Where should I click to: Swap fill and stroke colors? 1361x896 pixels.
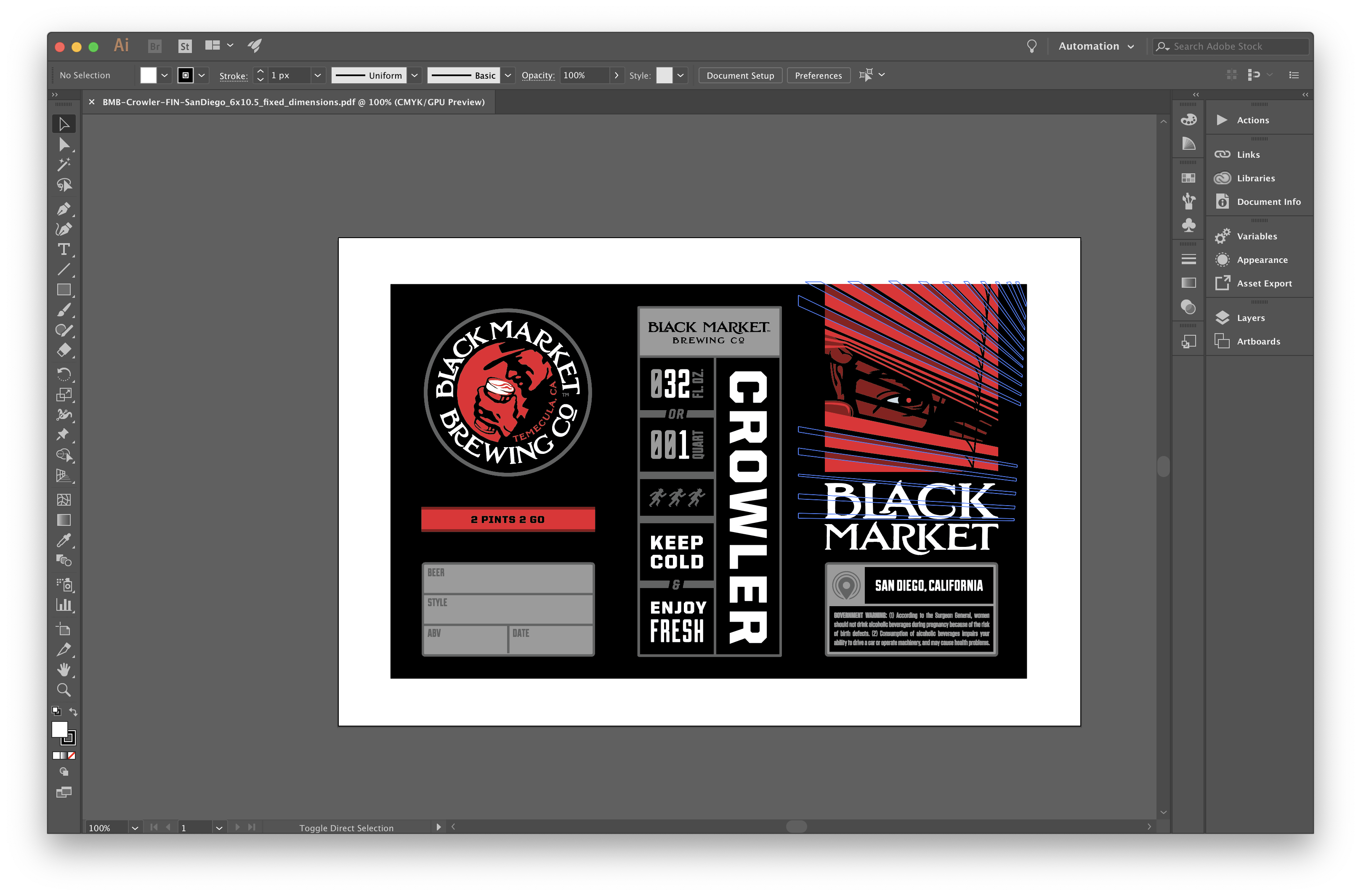(x=73, y=711)
